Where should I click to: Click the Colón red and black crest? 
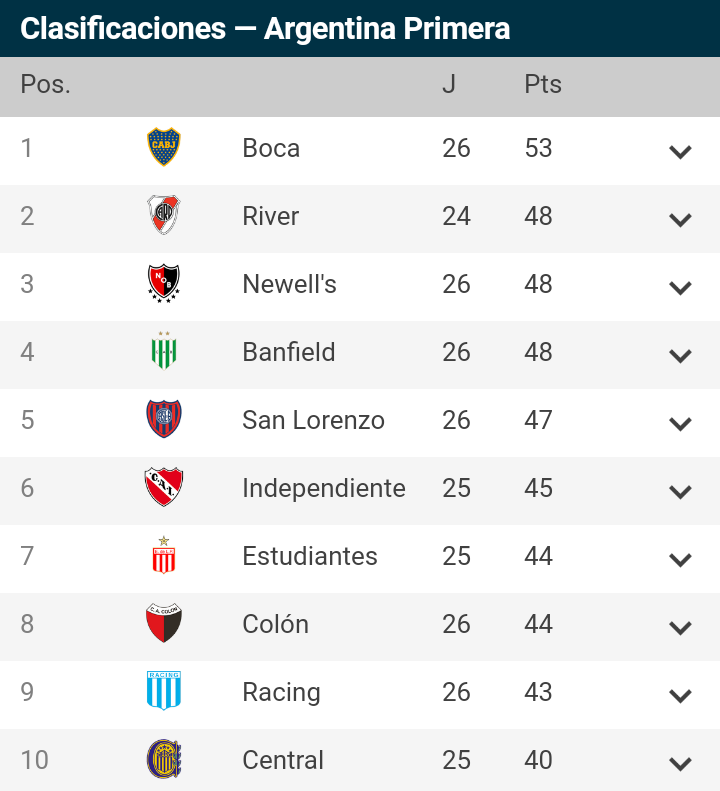coord(163,623)
